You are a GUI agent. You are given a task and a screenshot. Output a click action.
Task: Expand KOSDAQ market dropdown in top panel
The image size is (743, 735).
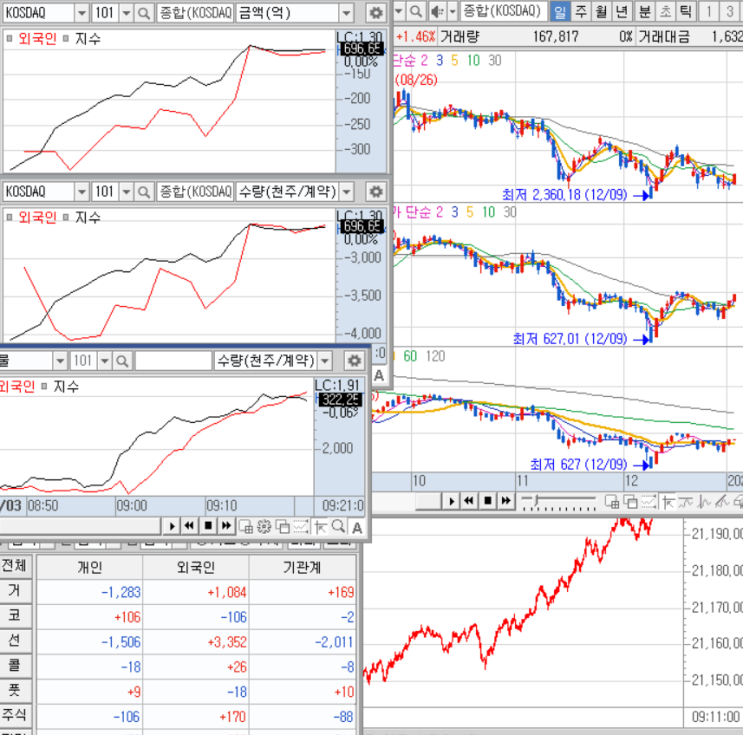pos(82,13)
